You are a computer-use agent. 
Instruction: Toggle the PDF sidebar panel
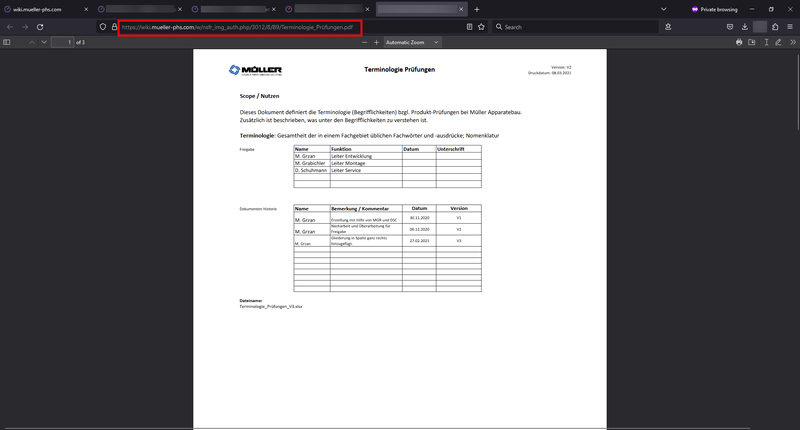pyautogui.click(x=7, y=43)
